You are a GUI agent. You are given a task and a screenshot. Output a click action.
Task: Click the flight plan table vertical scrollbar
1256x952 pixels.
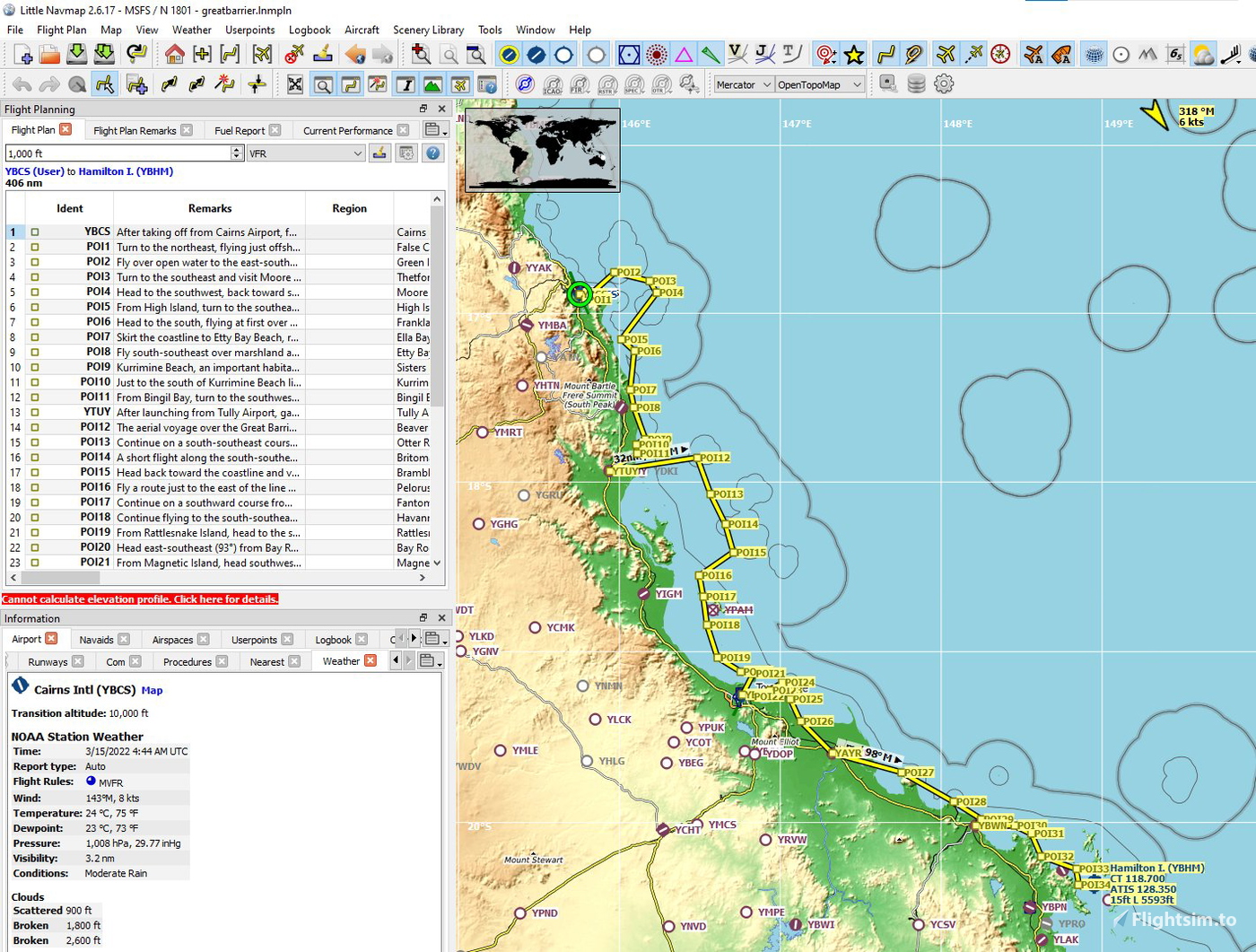438,381
